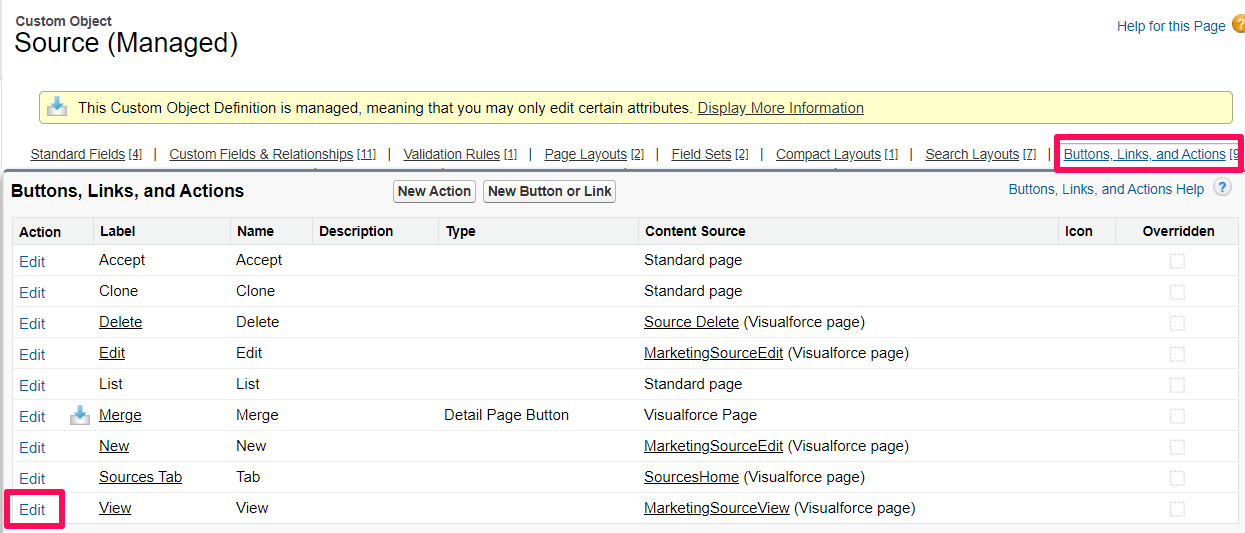Click Edit action for the Sources Tab row
The height and width of the screenshot is (533, 1245).
(32, 478)
